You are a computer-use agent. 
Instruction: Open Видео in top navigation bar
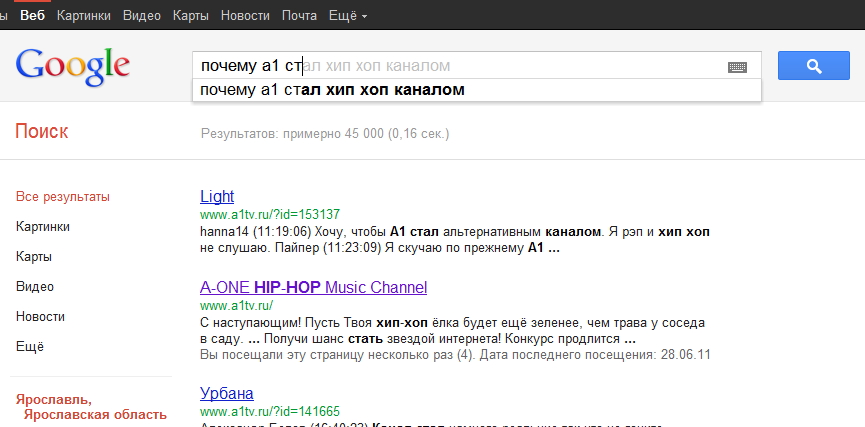coord(142,15)
